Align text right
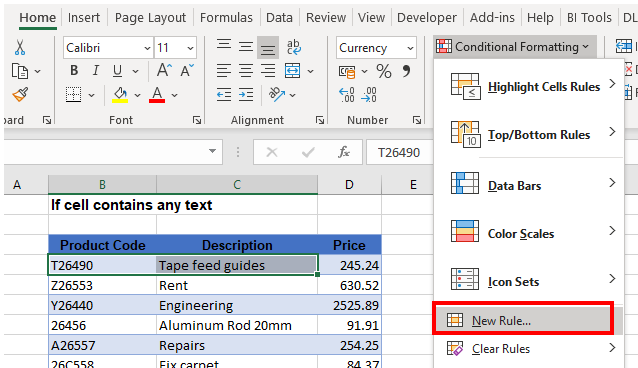Image resolution: width=638 pixels, height=368 pixels. (x=268, y=71)
